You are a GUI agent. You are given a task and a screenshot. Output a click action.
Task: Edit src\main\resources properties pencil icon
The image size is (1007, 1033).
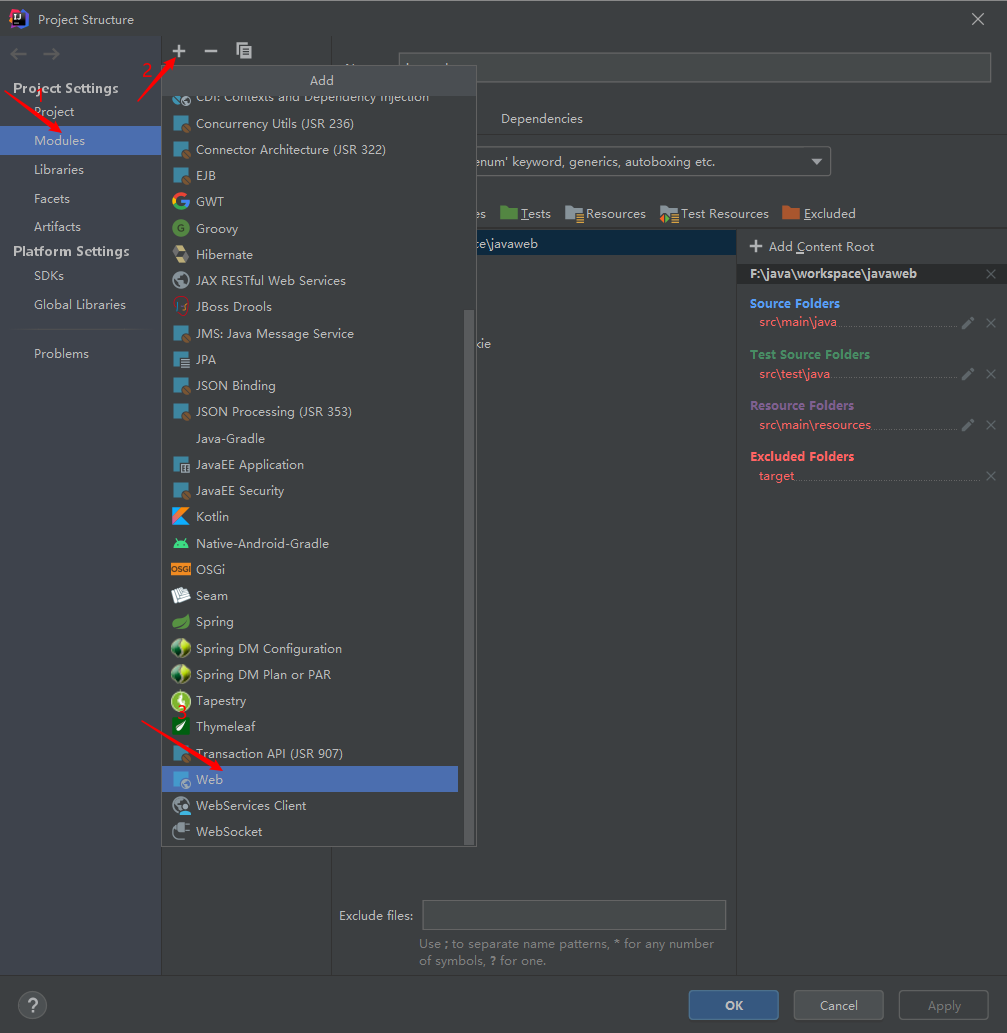(x=967, y=425)
